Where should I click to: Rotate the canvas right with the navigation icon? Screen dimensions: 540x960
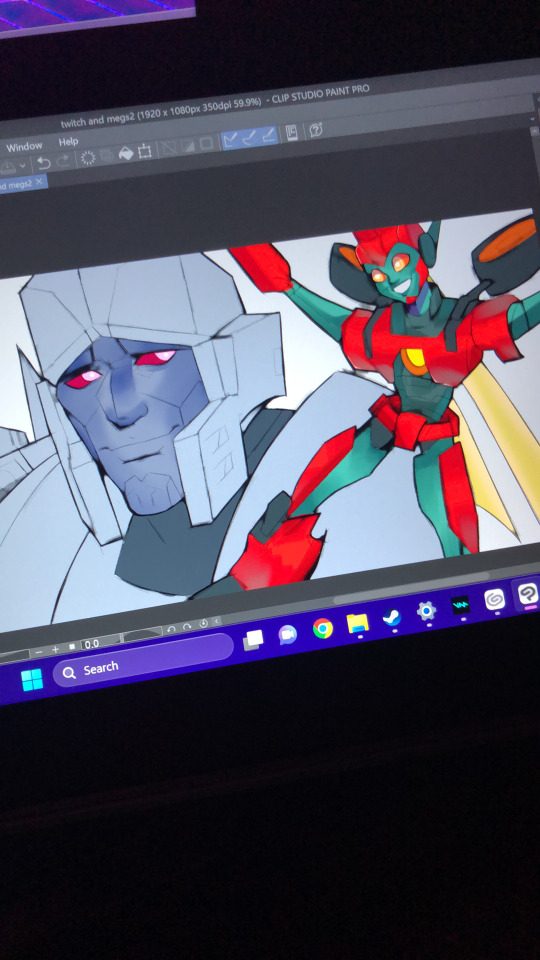tap(187, 627)
